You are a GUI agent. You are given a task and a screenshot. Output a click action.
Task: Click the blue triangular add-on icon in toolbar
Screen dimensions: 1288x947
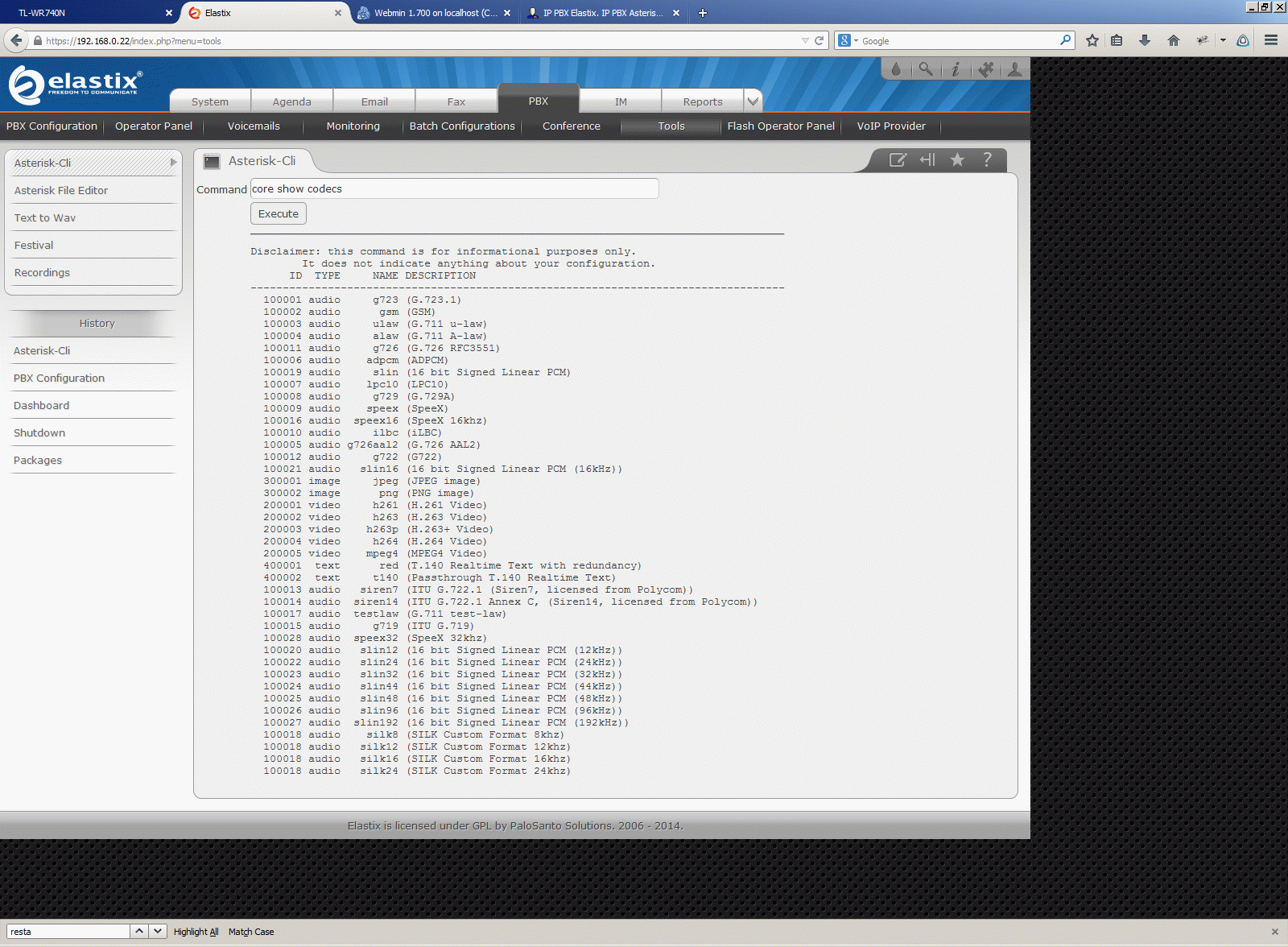point(1243,40)
